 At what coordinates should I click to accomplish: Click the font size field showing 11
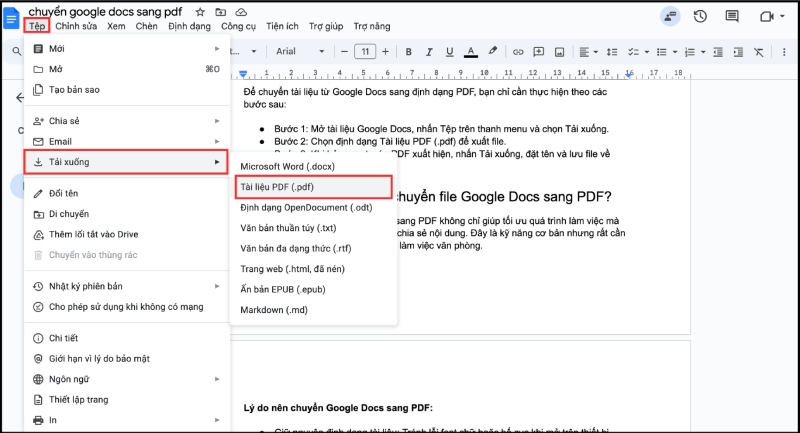365,52
